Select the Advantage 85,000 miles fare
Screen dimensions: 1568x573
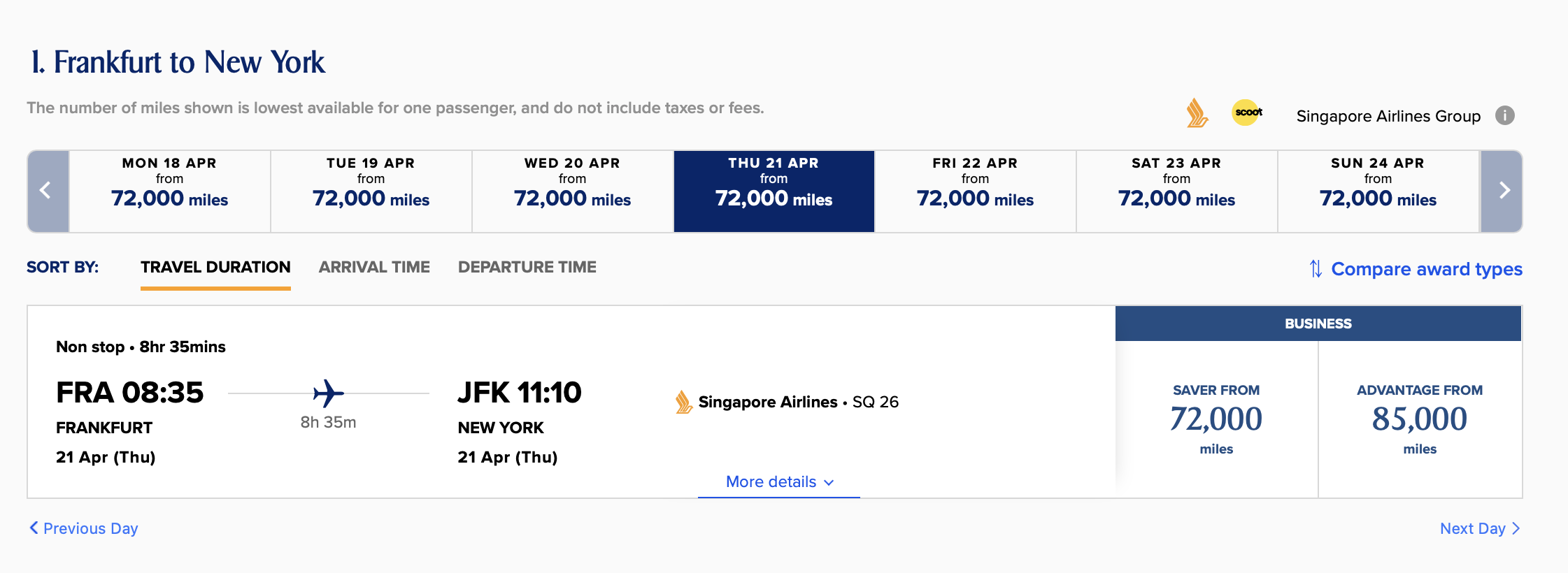(x=1420, y=419)
